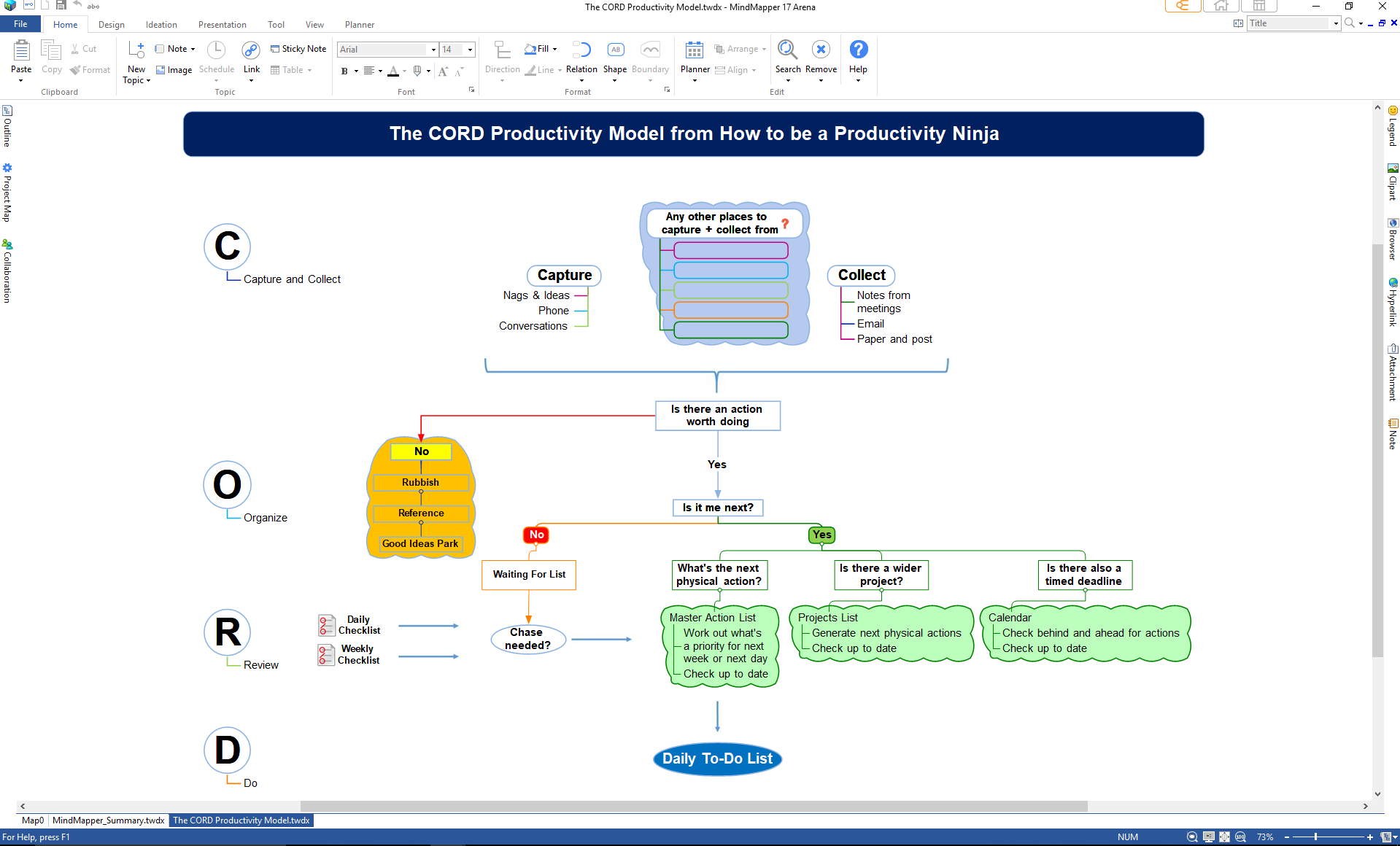The width and height of the screenshot is (1400, 846).
Task: Open the Legend panel on right sidebar
Action: click(1393, 126)
